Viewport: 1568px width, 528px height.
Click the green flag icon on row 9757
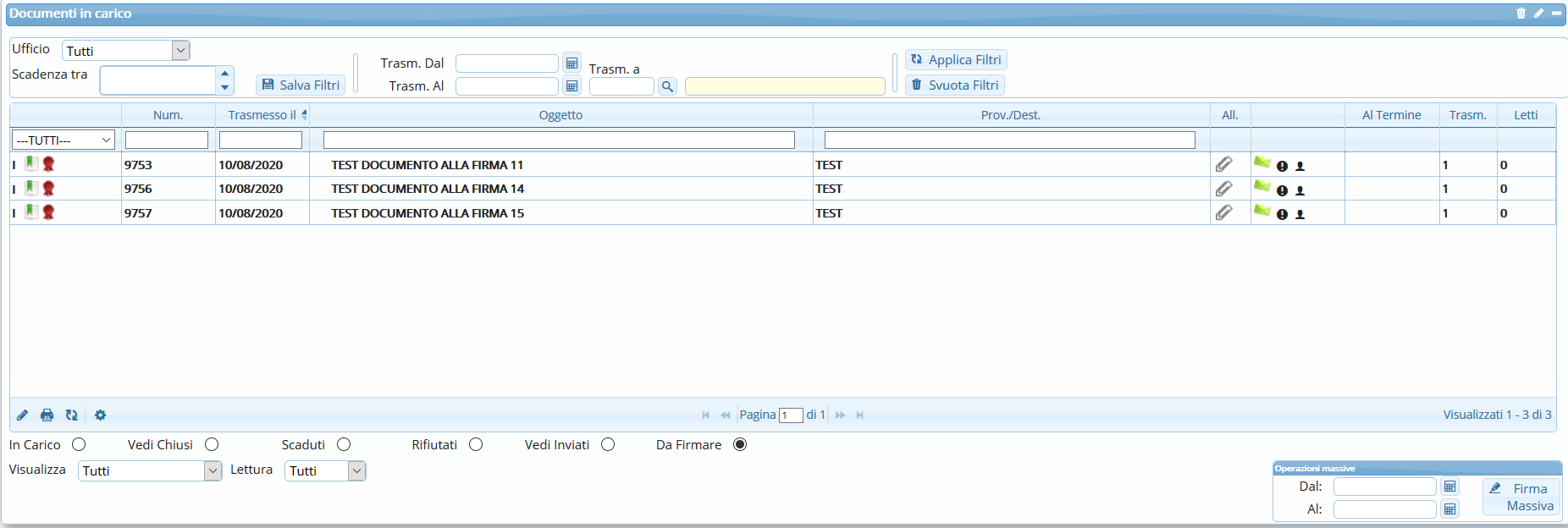(x=1262, y=211)
